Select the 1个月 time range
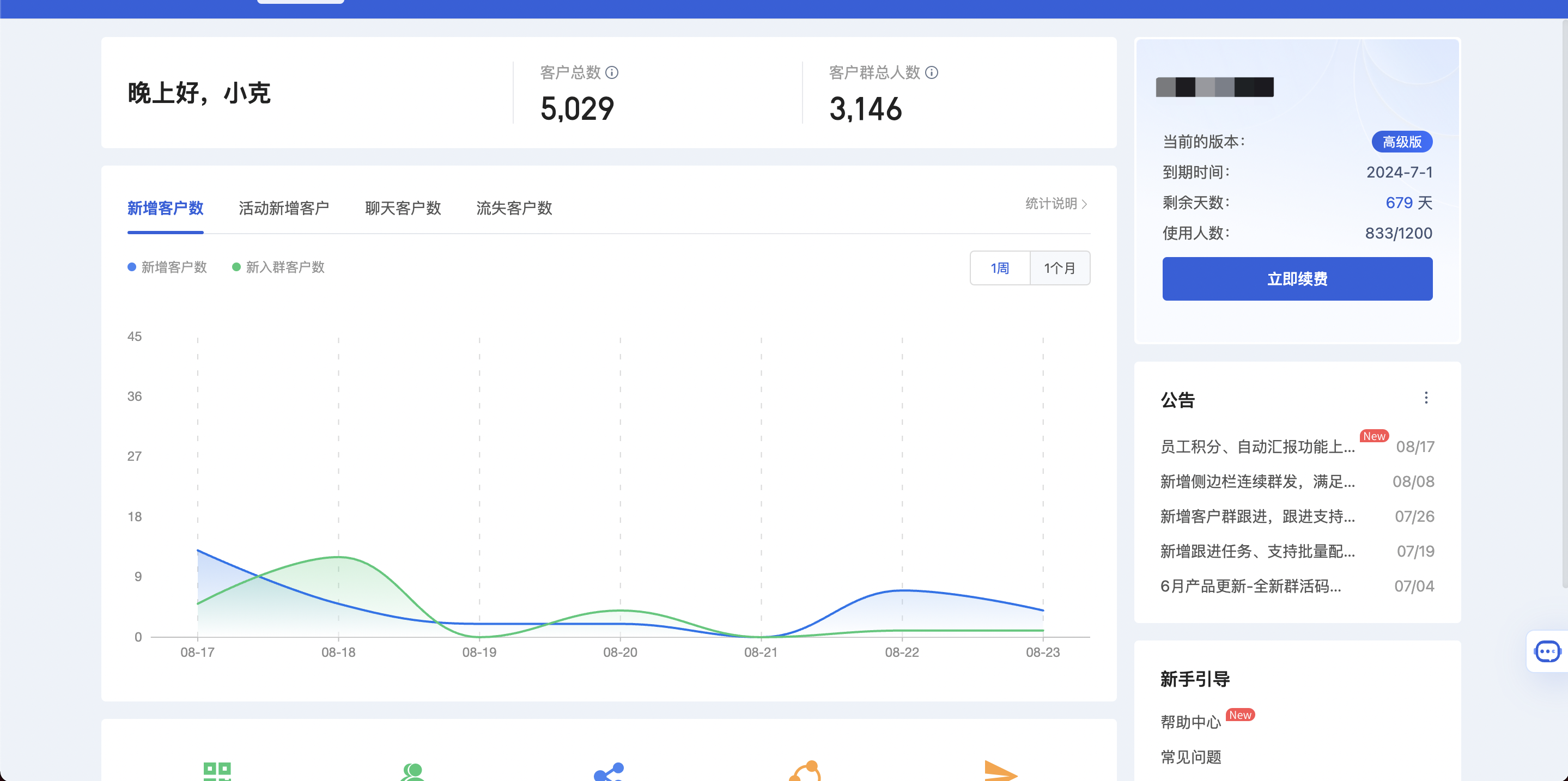Screen dimensions: 1568x781 pyautogui.click(x=1060, y=269)
